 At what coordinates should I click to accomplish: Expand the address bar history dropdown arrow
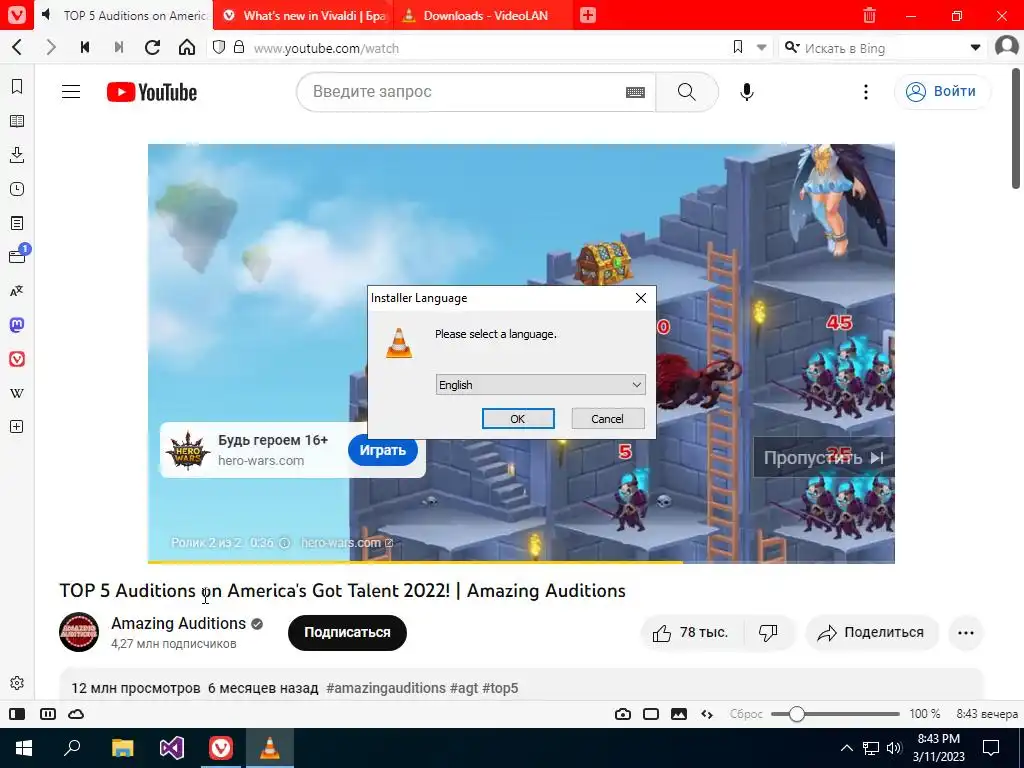pos(761,47)
